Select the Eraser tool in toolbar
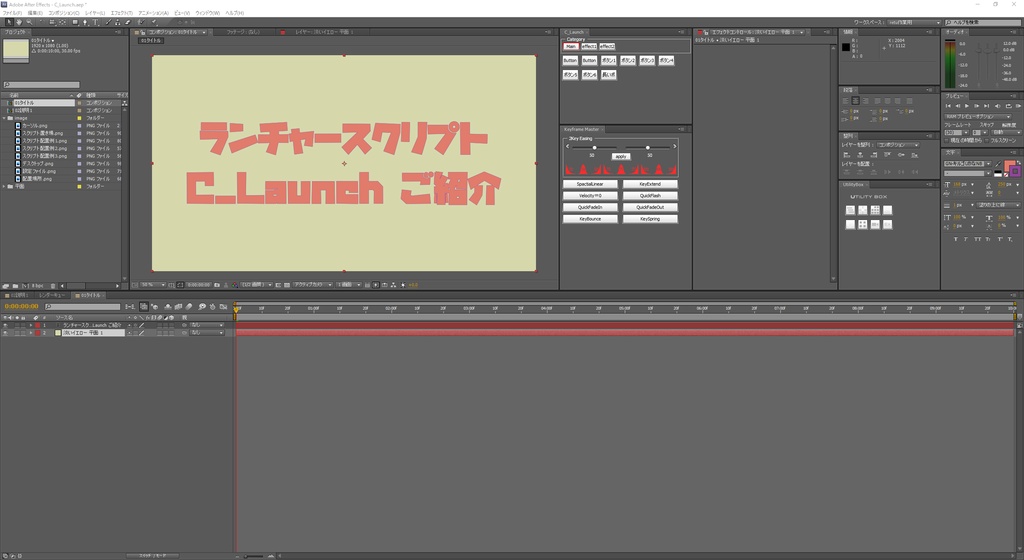Image resolution: width=1024 pixels, height=560 pixels. coord(127,22)
